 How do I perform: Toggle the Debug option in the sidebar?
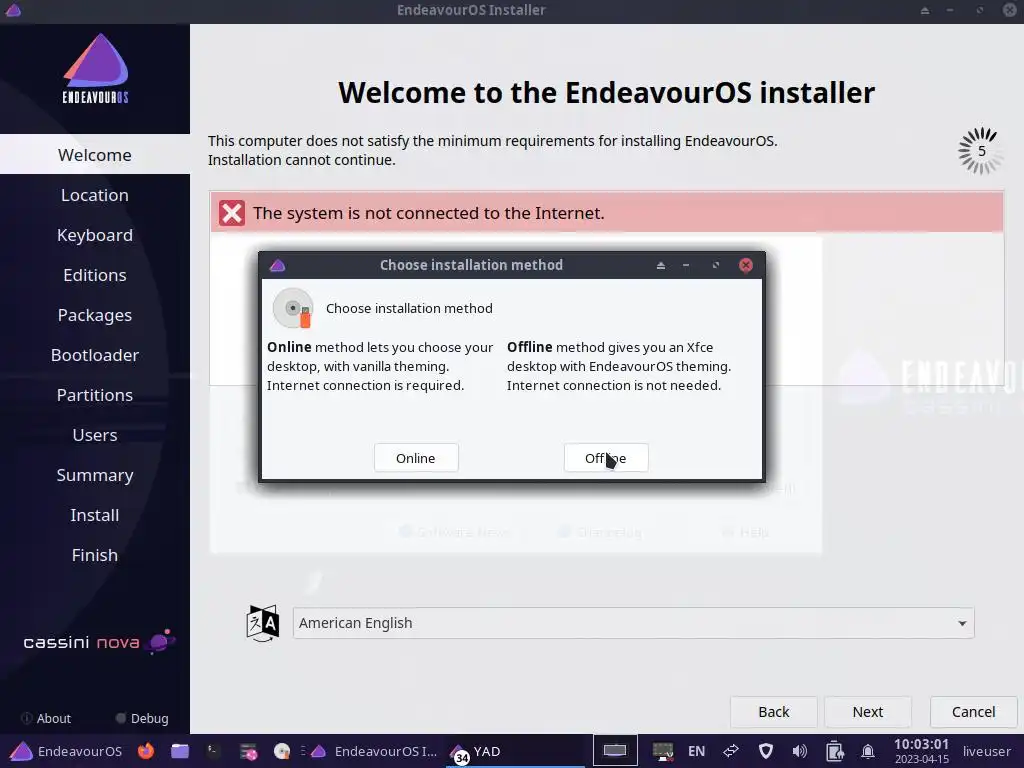click(142, 718)
